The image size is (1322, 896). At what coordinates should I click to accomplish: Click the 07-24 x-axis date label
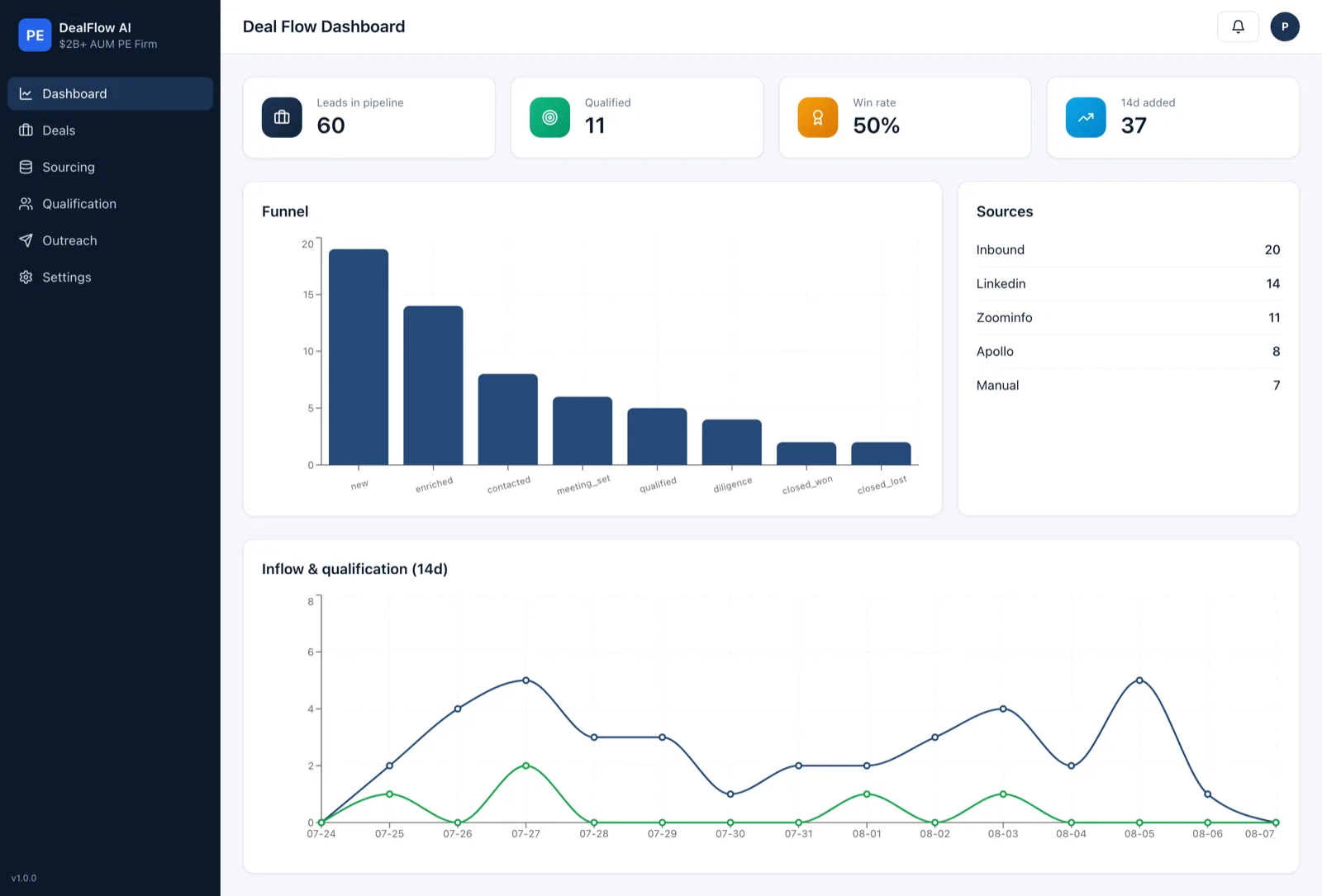(321, 834)
